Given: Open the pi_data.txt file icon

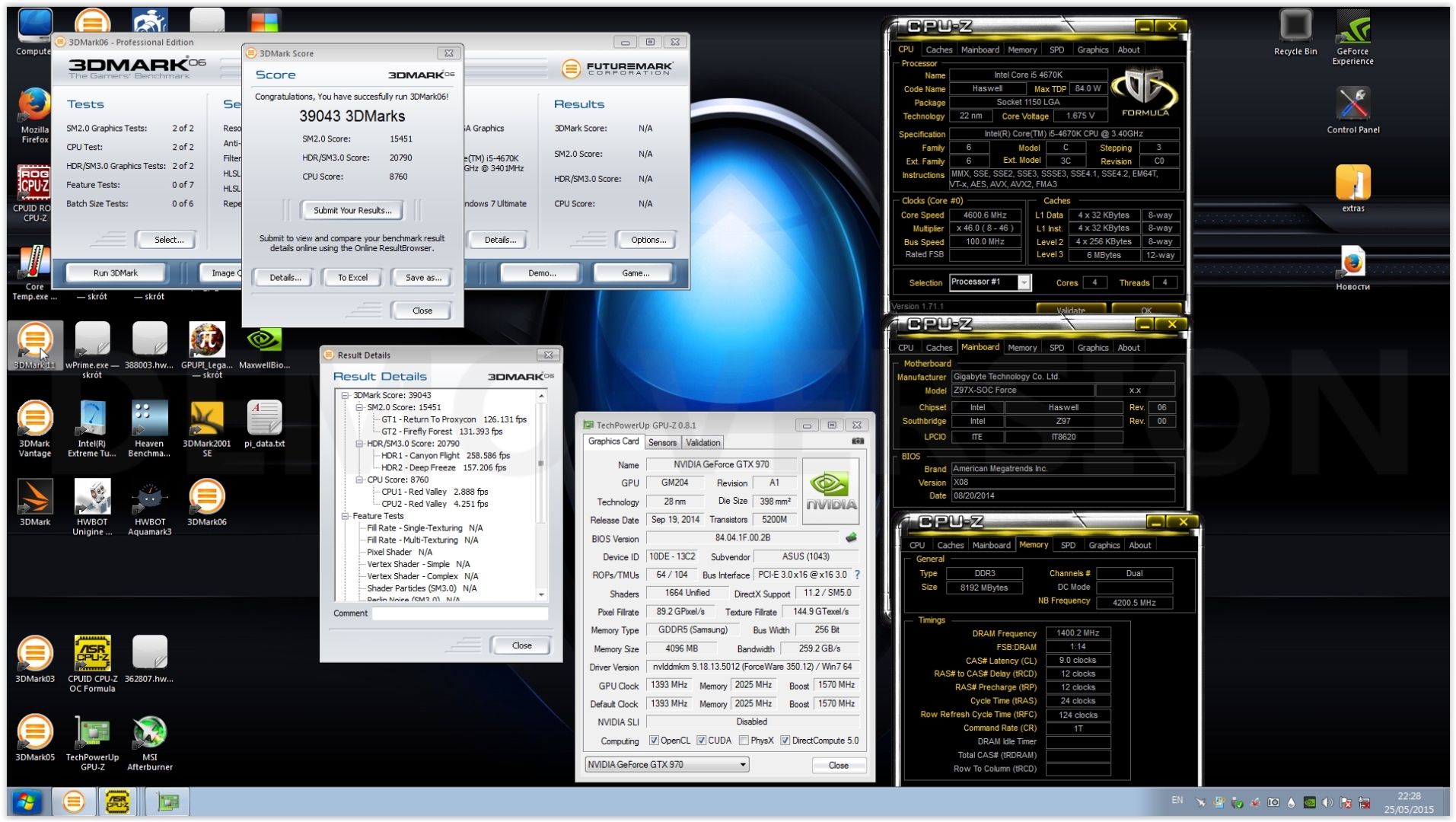Looking at the screenshot, I should [264, 425].
